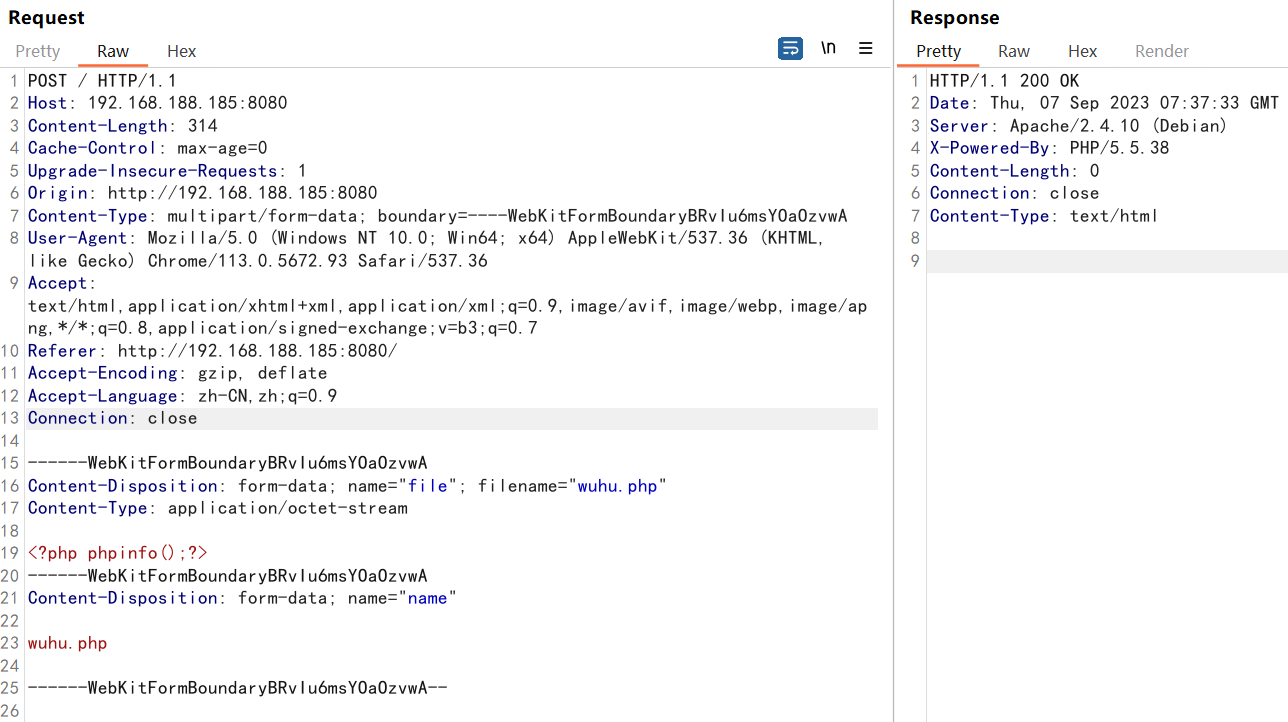Click the response 'Content-Length: 0' line
This screenshot has height=722, width=1288.
[1015, 171]
